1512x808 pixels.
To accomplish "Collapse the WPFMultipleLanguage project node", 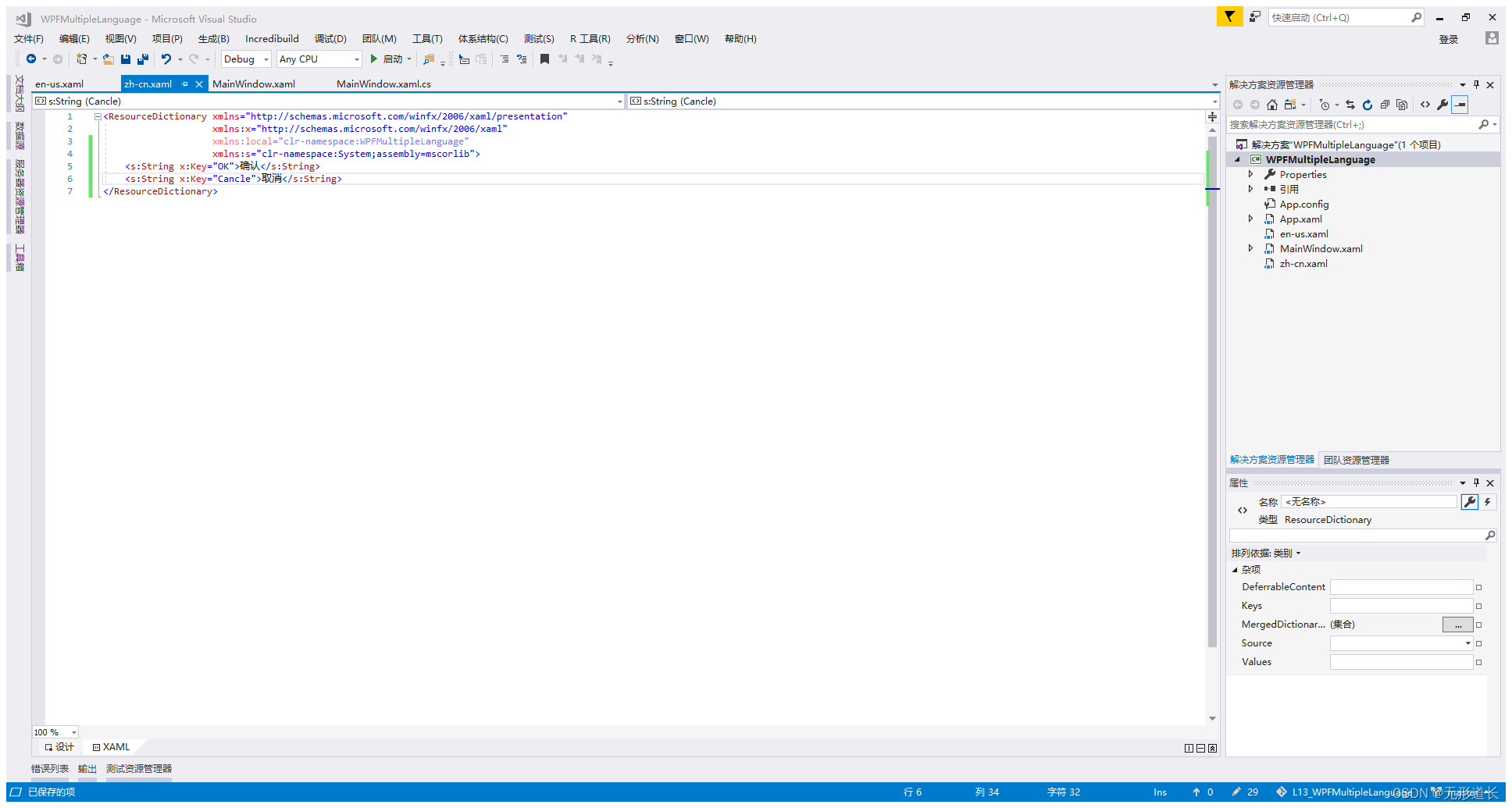I will (x=1237, y=159).
